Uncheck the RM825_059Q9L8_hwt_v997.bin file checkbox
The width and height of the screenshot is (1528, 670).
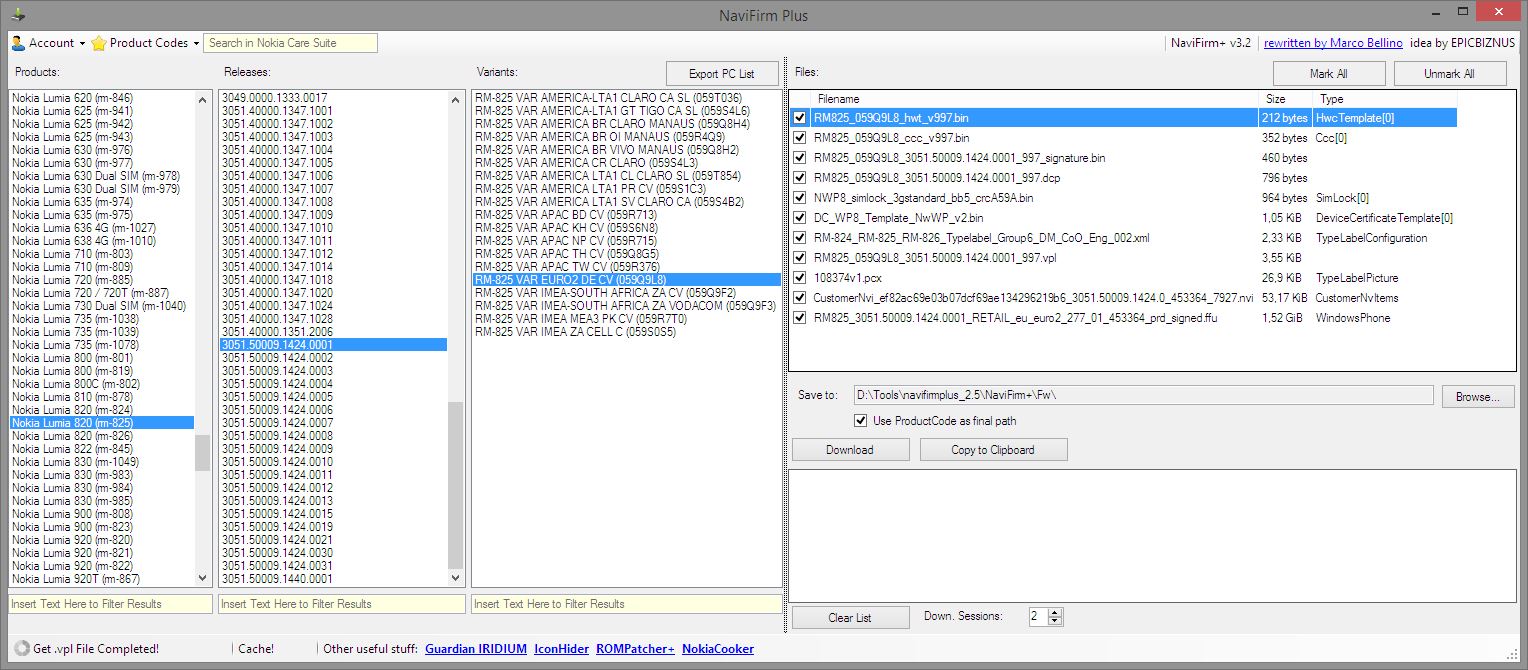pyautogui.click(x=800, y=118)
